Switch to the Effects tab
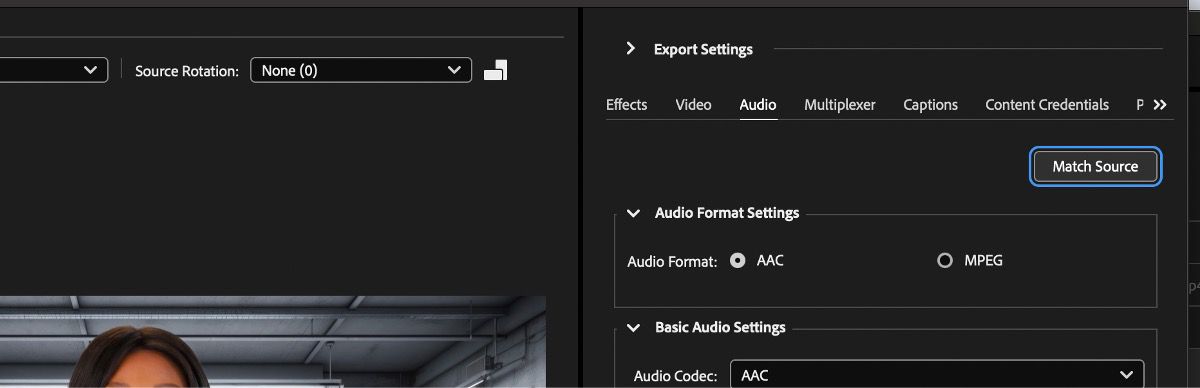The height and width of the screenshot is (388, 1200). point(626,104)
